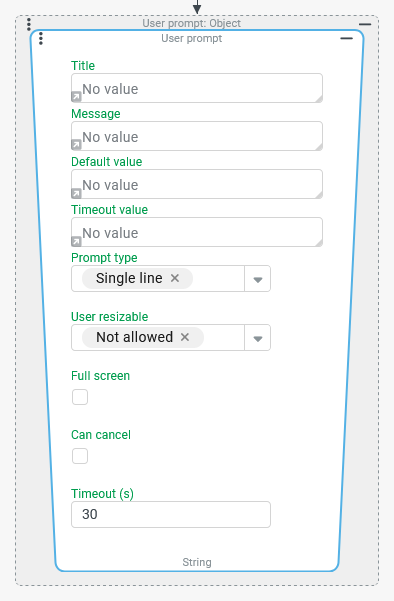This screenshot has height=601, width=394.
Task: Enable the Full screen checkbox
Action: [x=80, y=397]
